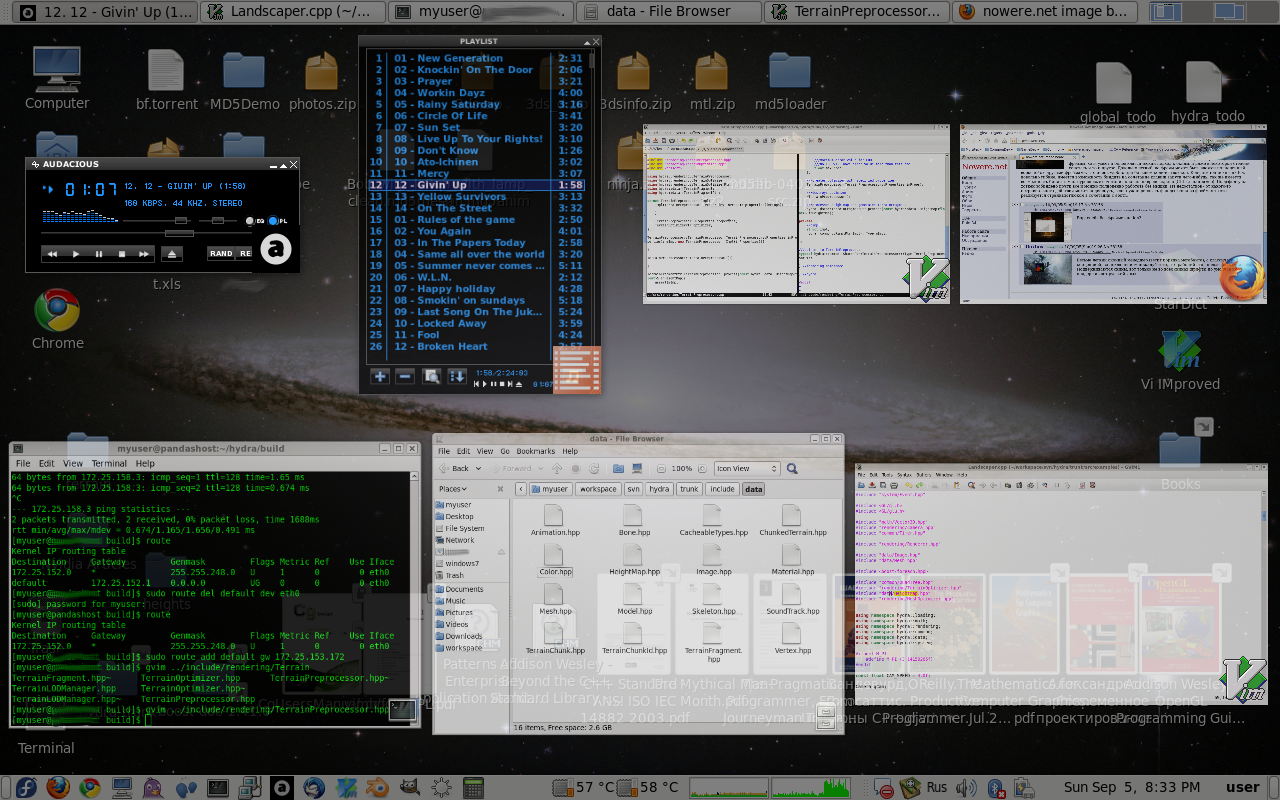Click the Up folder arrow in File Browser
Viewport: 1280px width, 800px height.
click(x=557, y=468)
